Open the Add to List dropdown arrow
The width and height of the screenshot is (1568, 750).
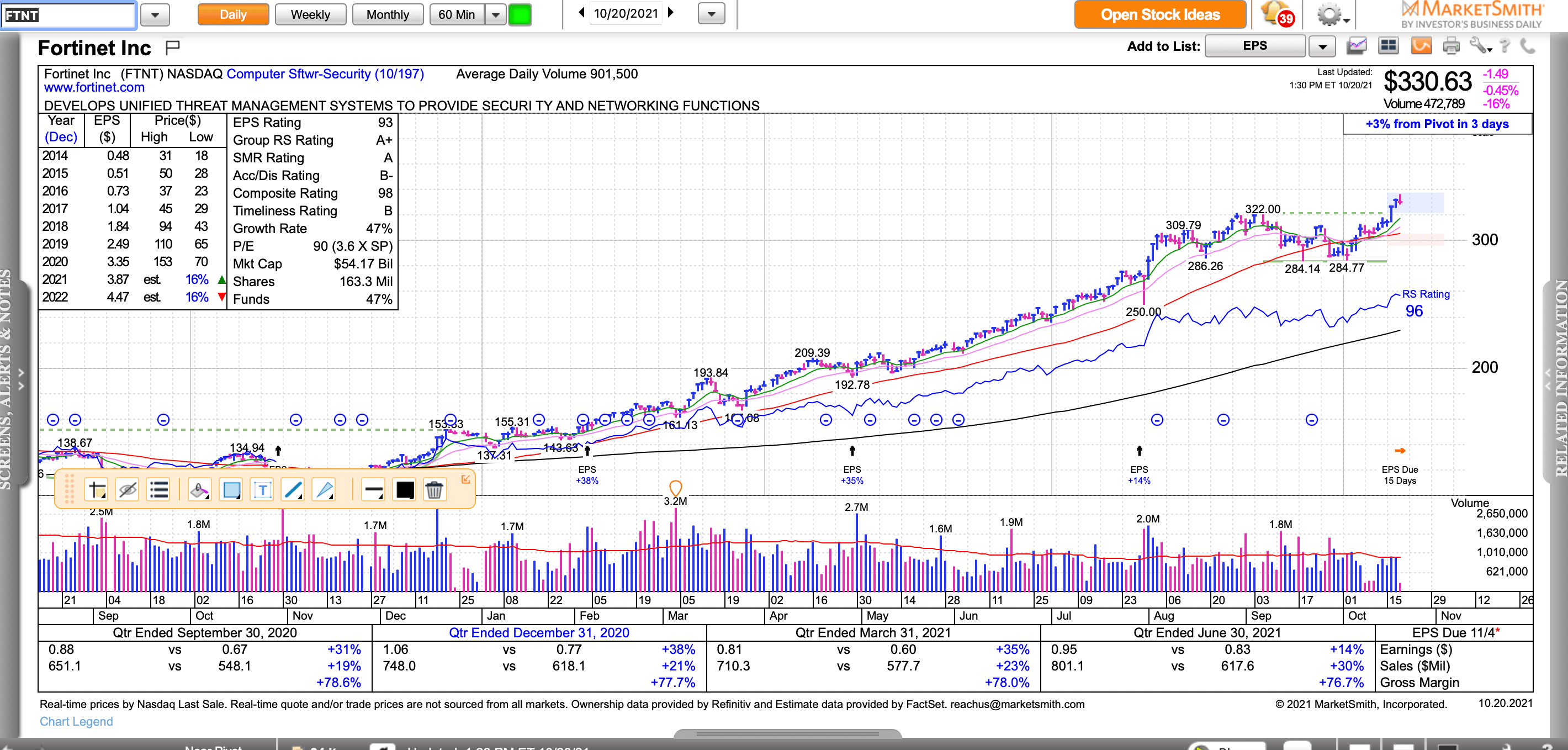pos(1321,46)
